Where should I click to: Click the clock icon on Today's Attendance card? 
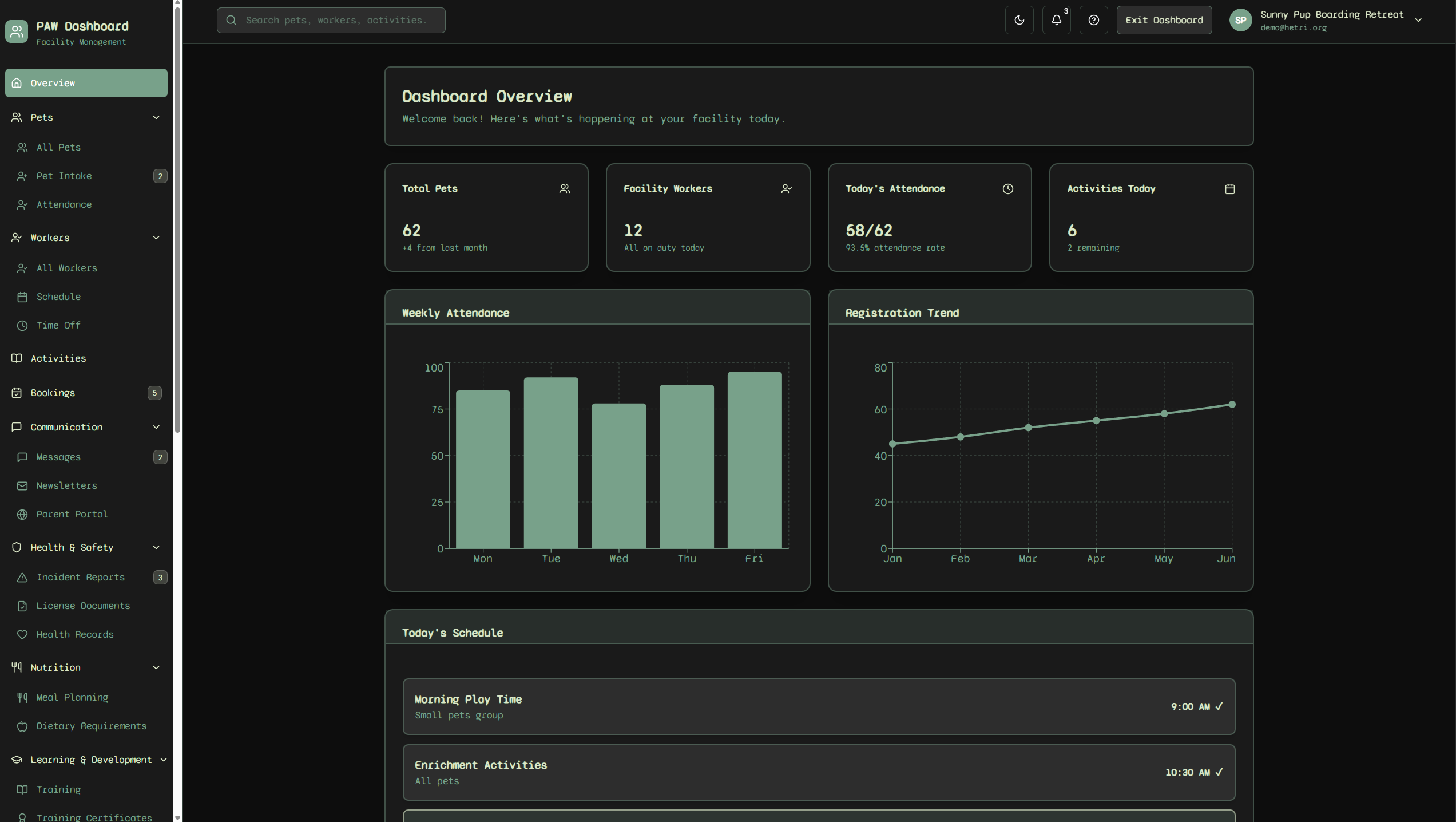[x=1008, y=189]
